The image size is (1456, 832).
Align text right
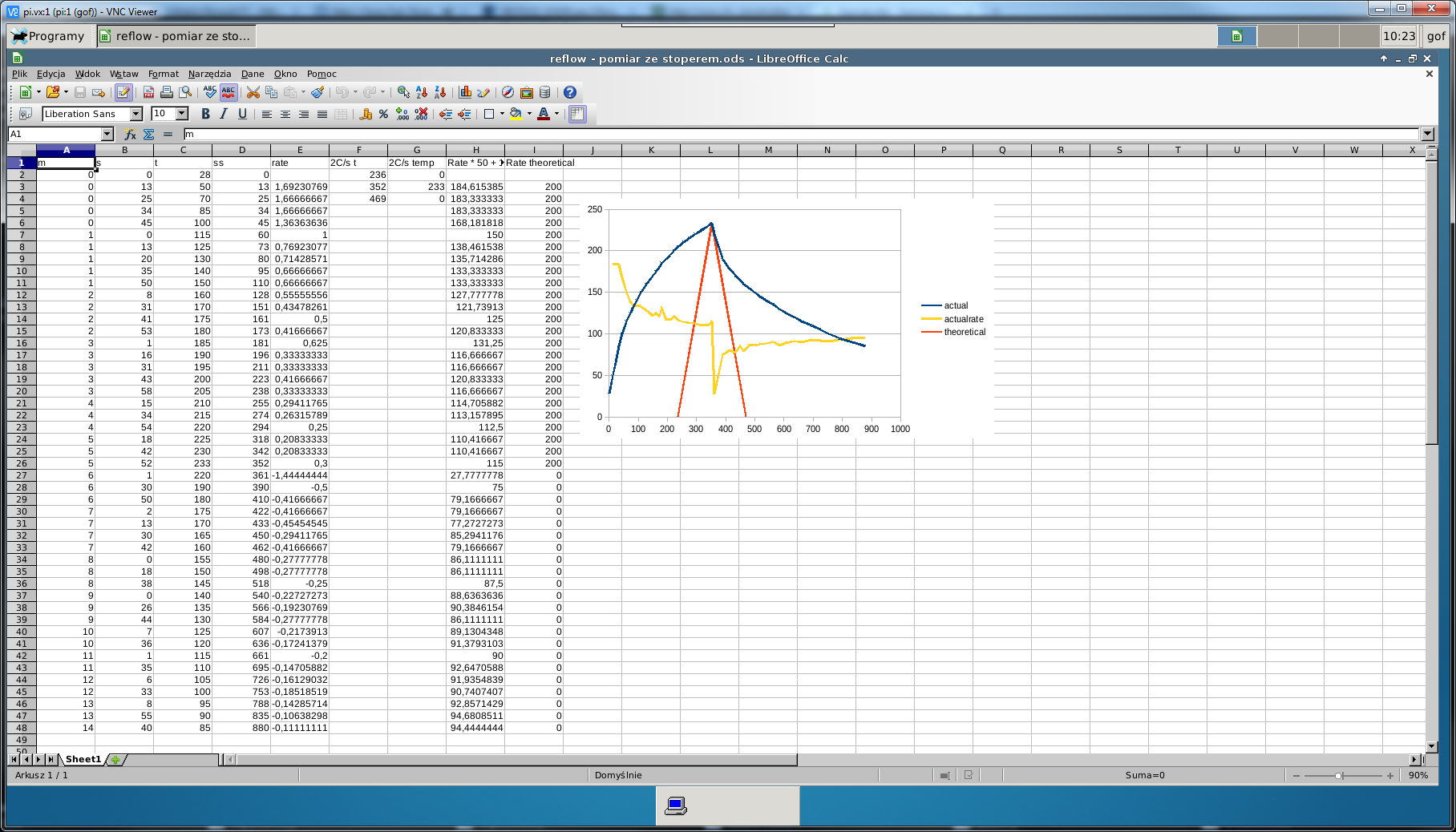[x=304, y=114]
